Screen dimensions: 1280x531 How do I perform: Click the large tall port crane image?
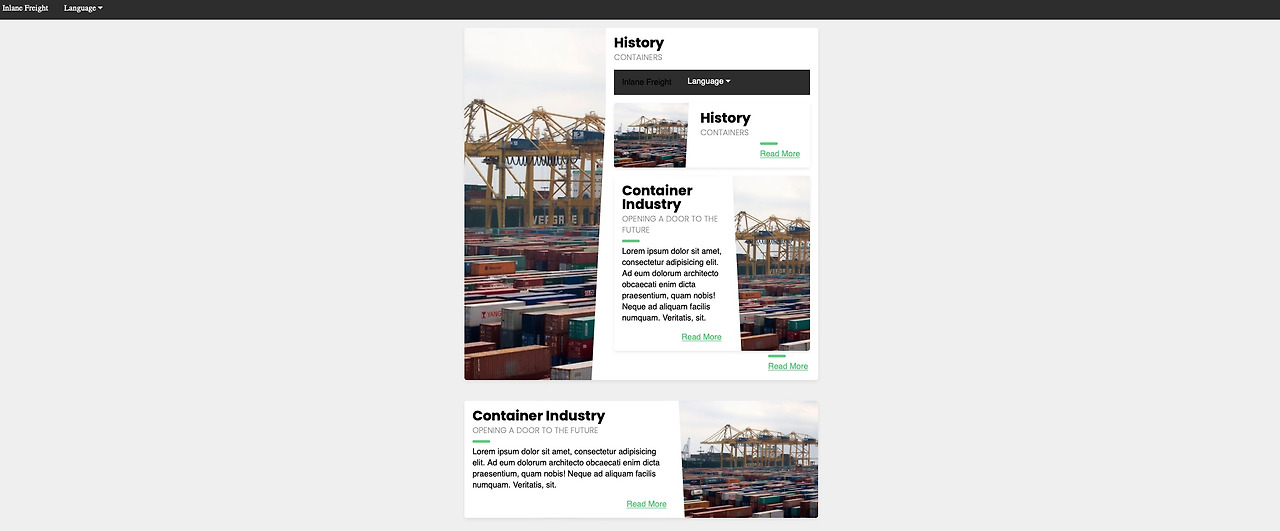coord(534,204)
